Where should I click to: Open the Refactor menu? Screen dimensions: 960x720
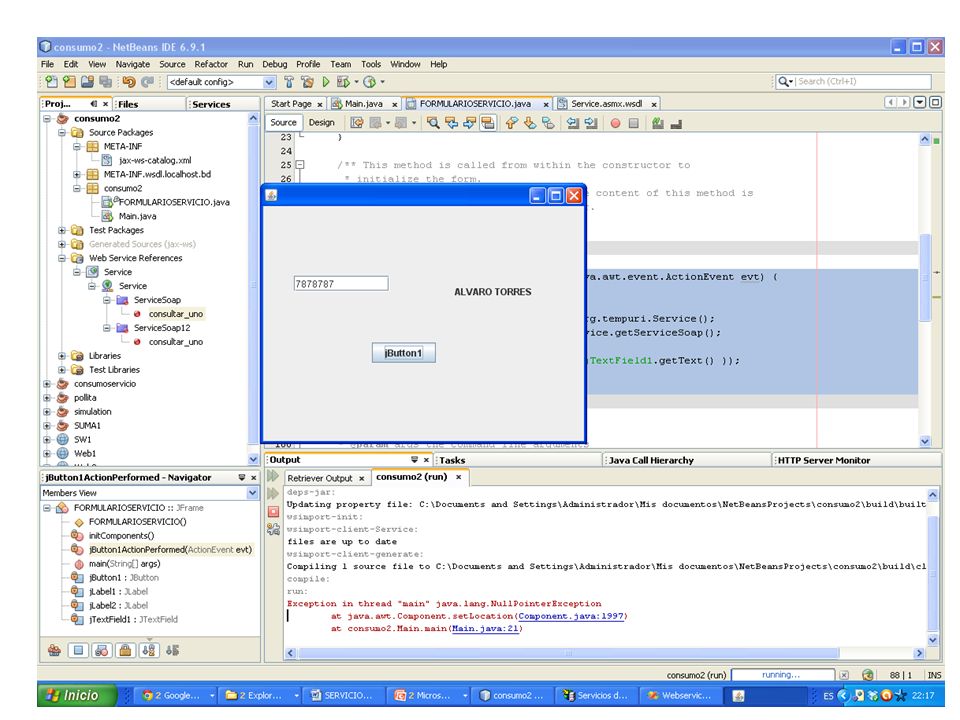click(211, 64)
